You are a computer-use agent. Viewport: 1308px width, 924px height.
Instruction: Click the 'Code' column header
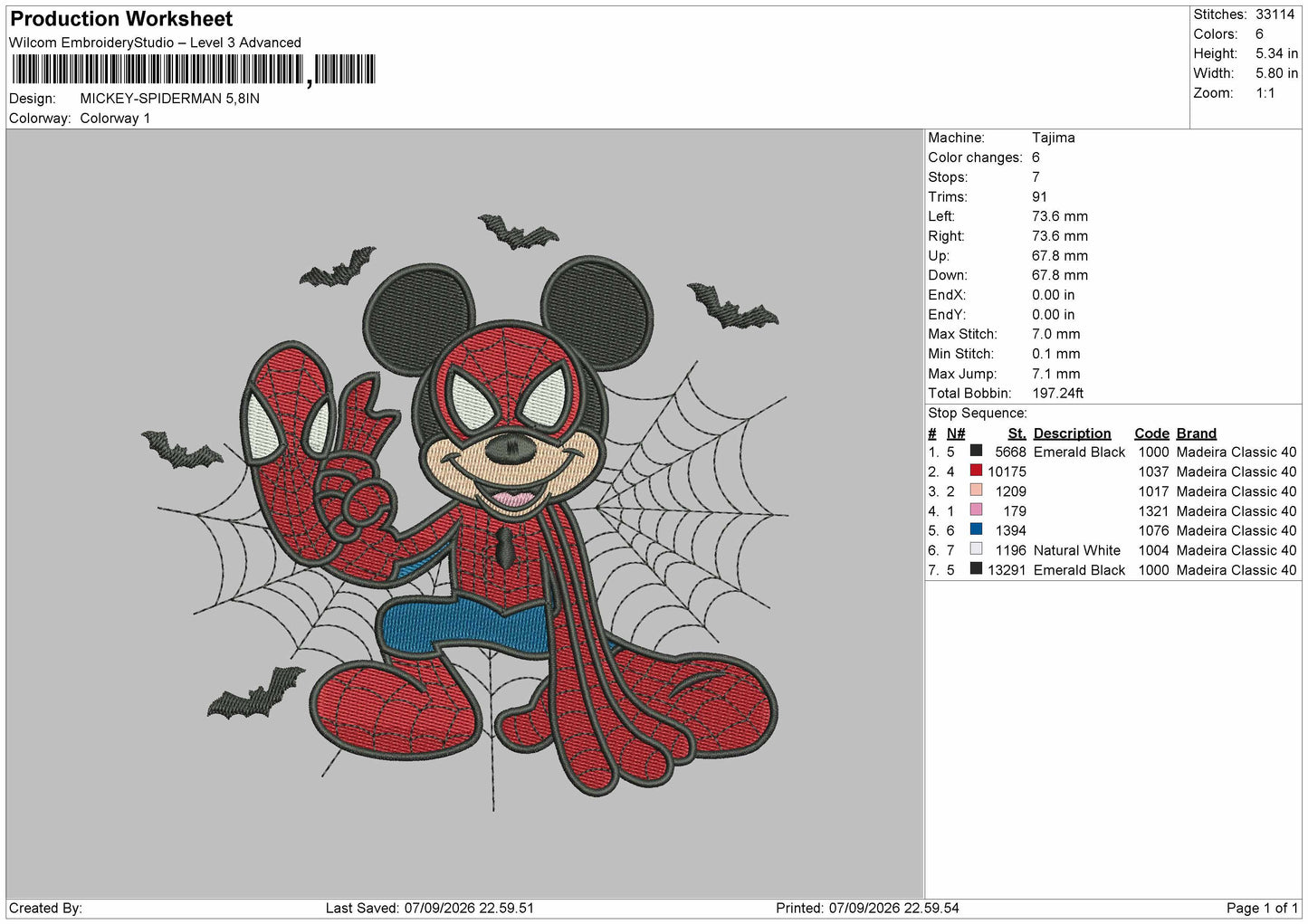[1151, 433]
